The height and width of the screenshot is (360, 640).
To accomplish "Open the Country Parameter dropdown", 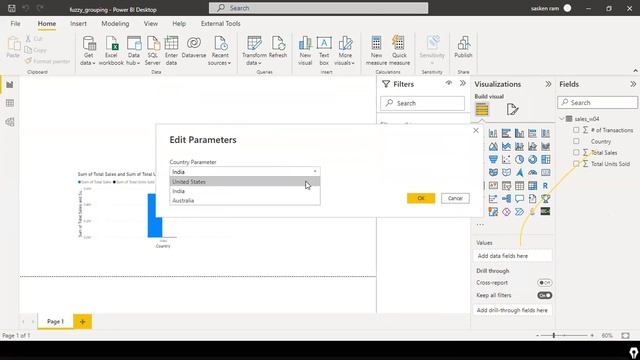I will pos(245,172).
